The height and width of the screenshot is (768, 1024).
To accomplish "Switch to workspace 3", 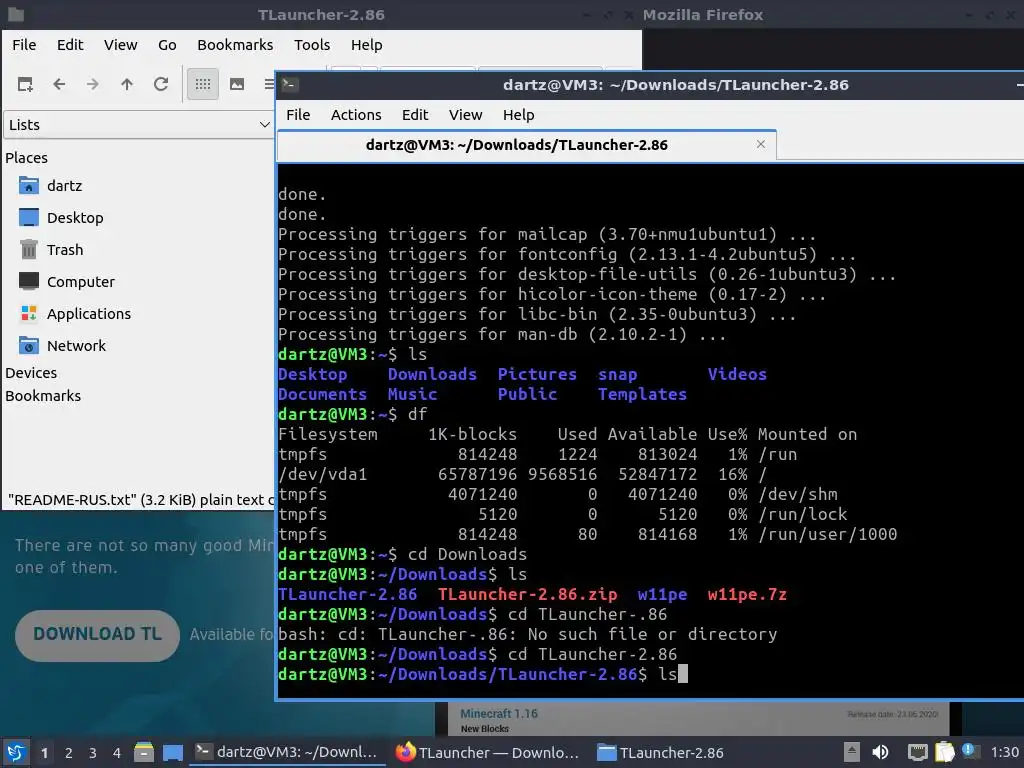I will pos(93,753).
